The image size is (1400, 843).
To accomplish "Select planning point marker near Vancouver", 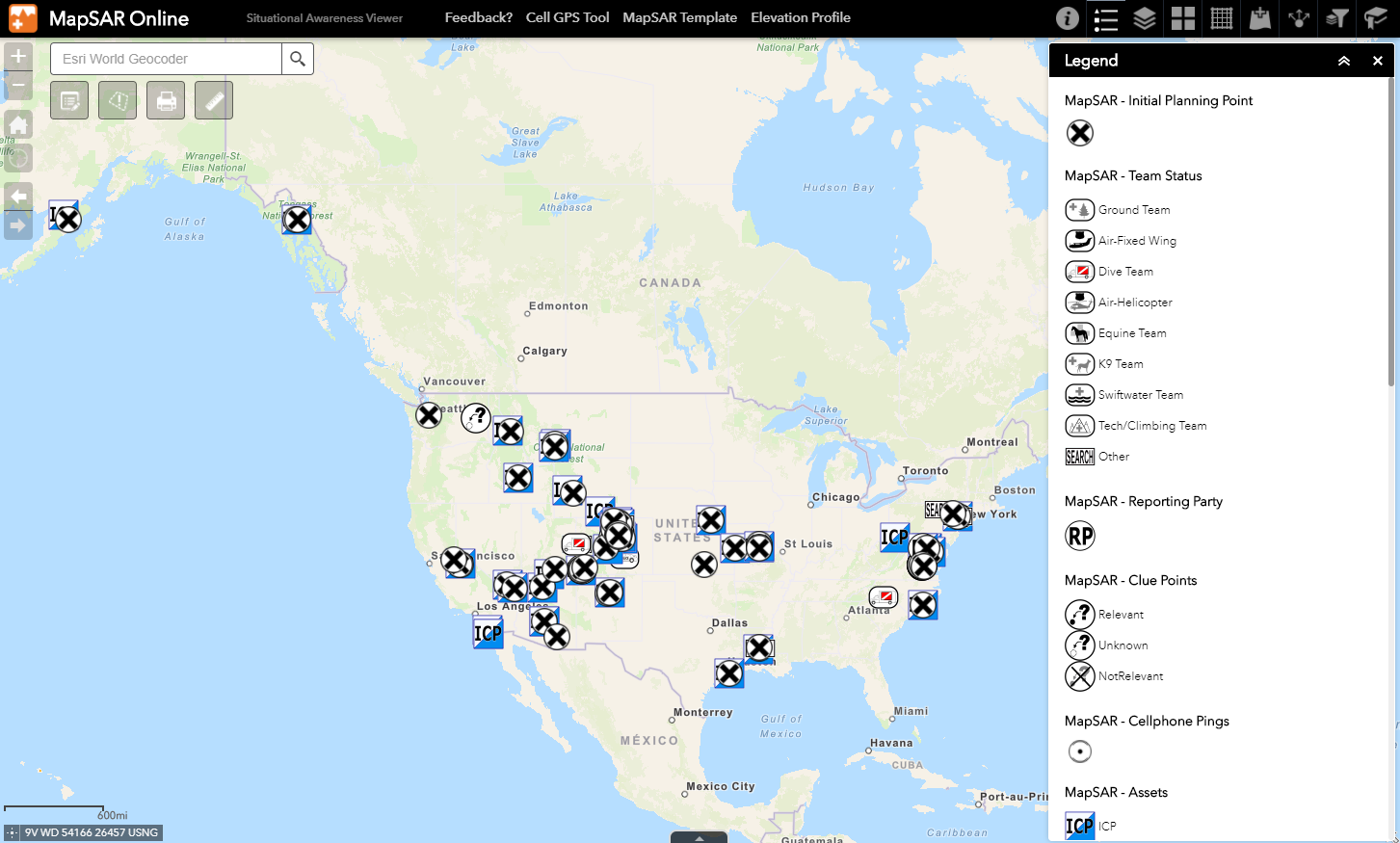I will [429, 415].
